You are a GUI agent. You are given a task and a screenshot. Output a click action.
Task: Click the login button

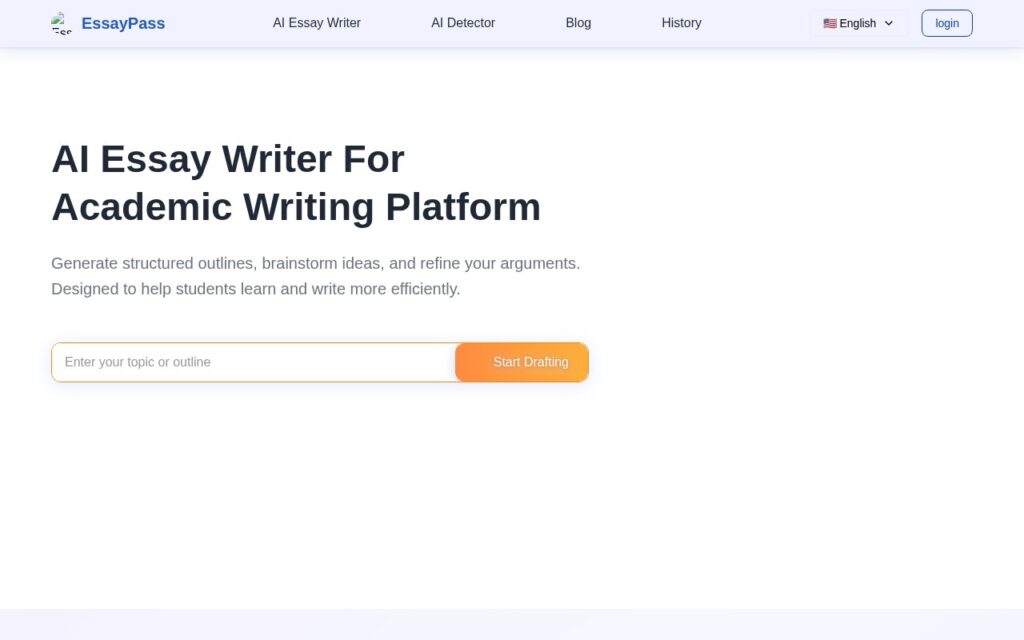tap(946, 24)
